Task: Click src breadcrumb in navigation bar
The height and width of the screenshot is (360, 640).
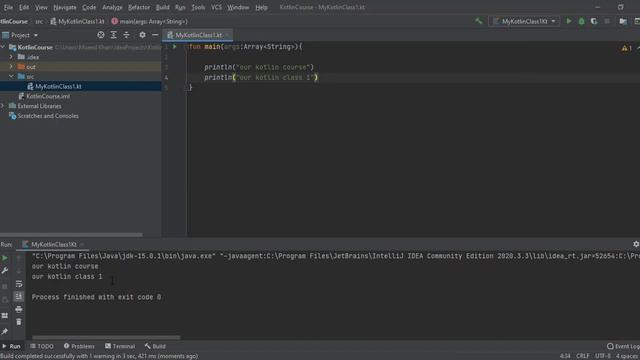Action: point(39,21)
